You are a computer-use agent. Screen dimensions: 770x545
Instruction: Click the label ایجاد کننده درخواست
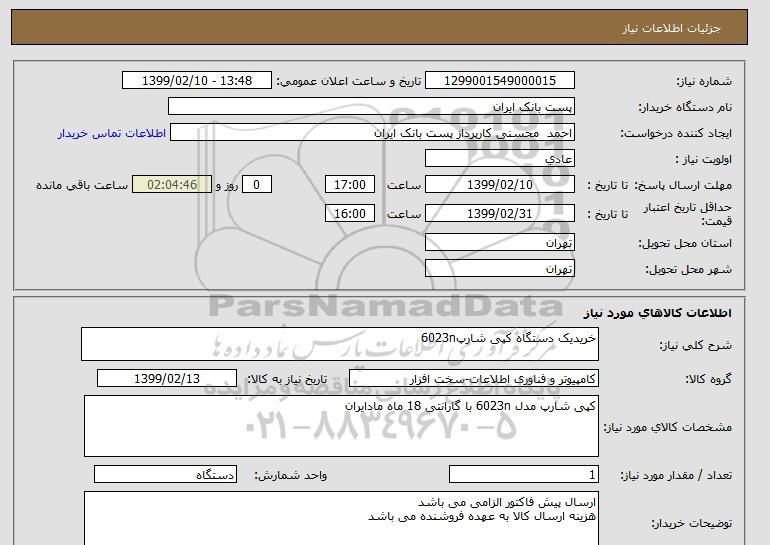pyautogui.click(x=676, y=133)
